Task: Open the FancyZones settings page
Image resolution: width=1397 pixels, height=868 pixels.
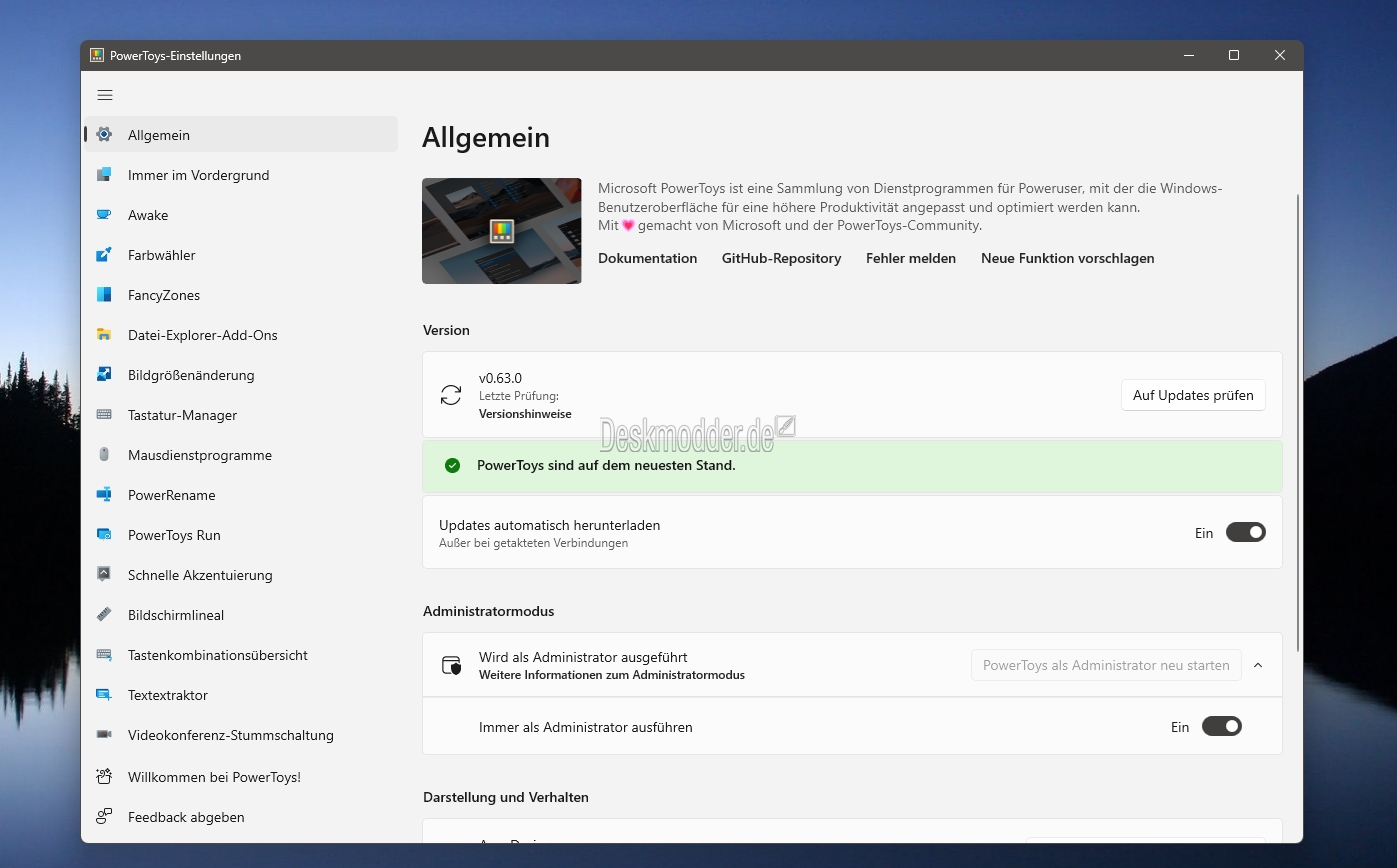Action: pyautogui.click(x=241, y=295)
